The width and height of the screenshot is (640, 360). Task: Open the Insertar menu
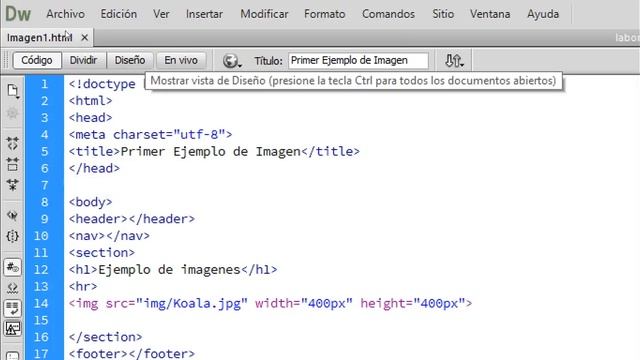tap(204, 14)
